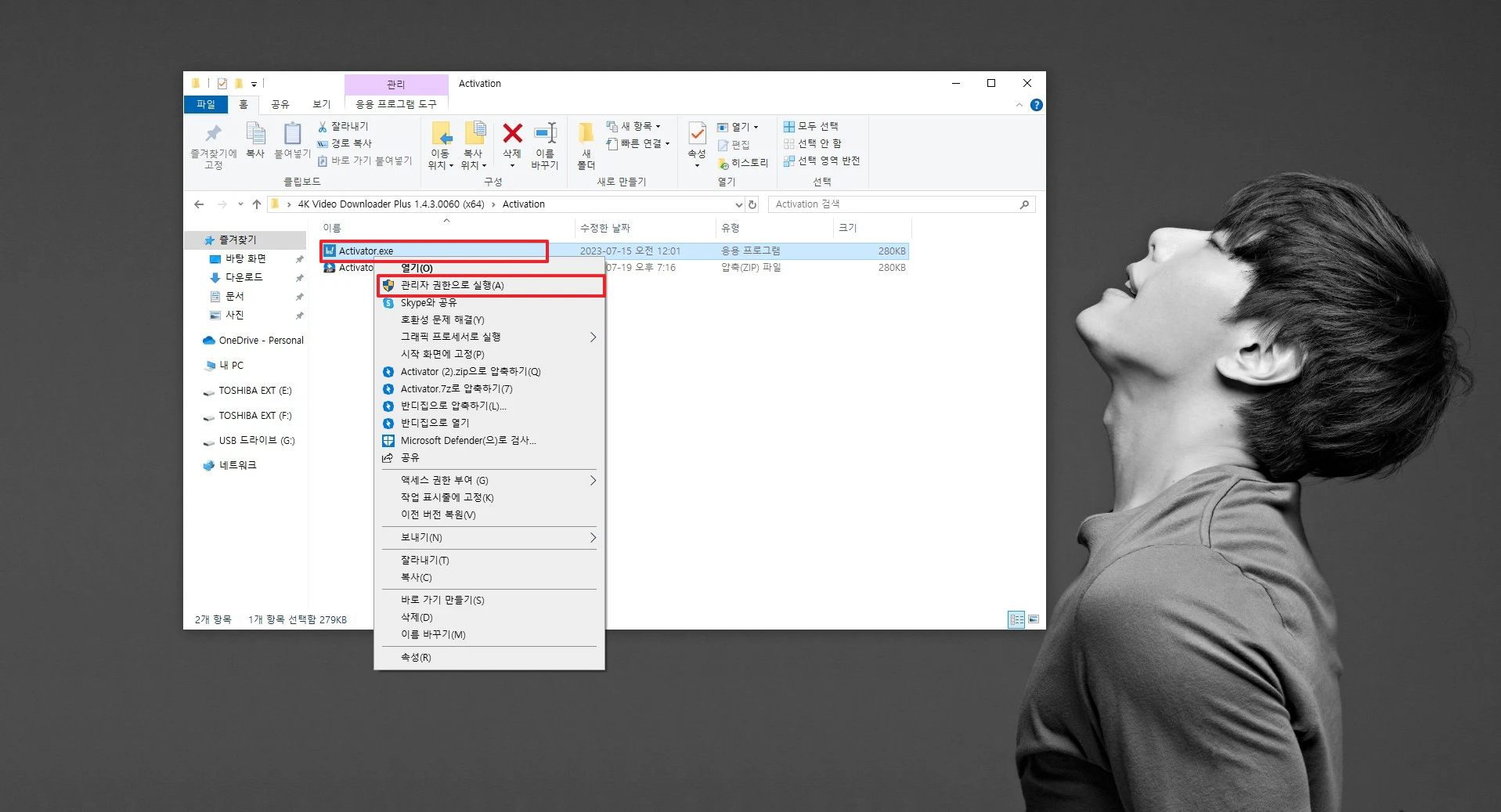Select Desktop (바탕 화면) in the sidebar

tap(246, 258)
